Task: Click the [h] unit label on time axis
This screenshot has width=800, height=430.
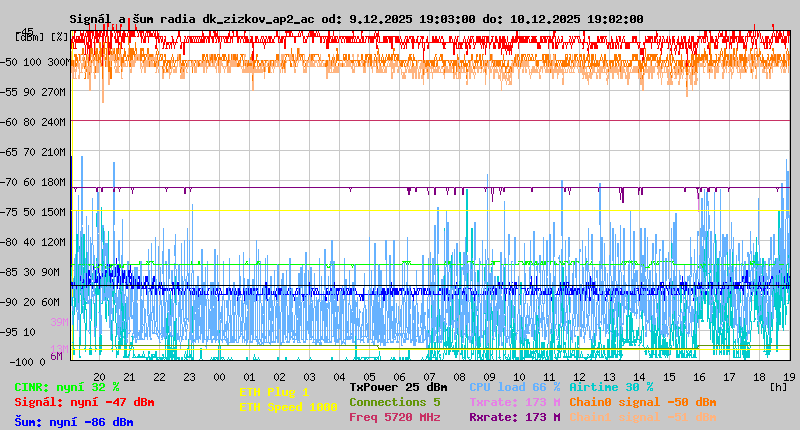Action: 778,385
